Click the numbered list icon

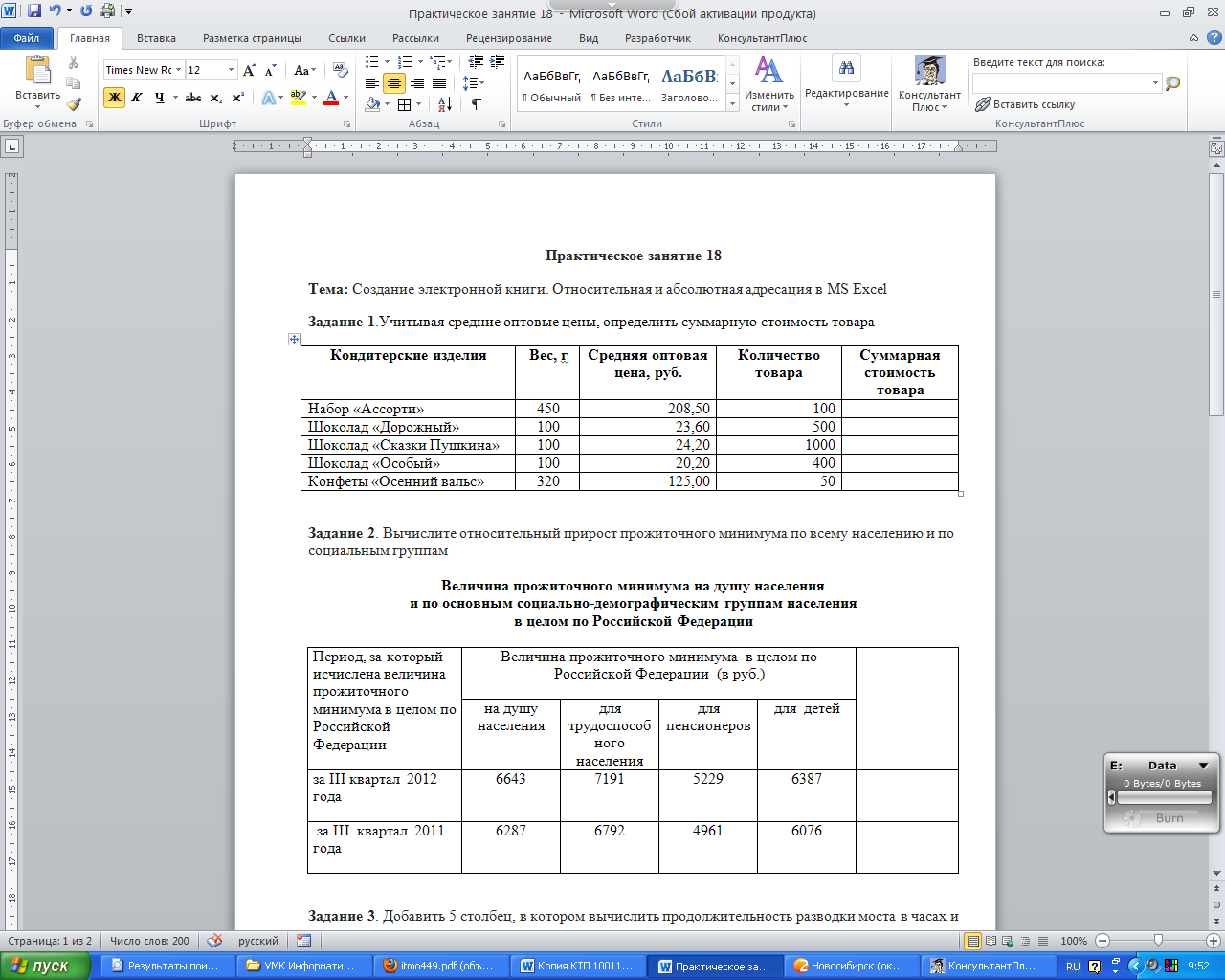(x=405, y=62)
